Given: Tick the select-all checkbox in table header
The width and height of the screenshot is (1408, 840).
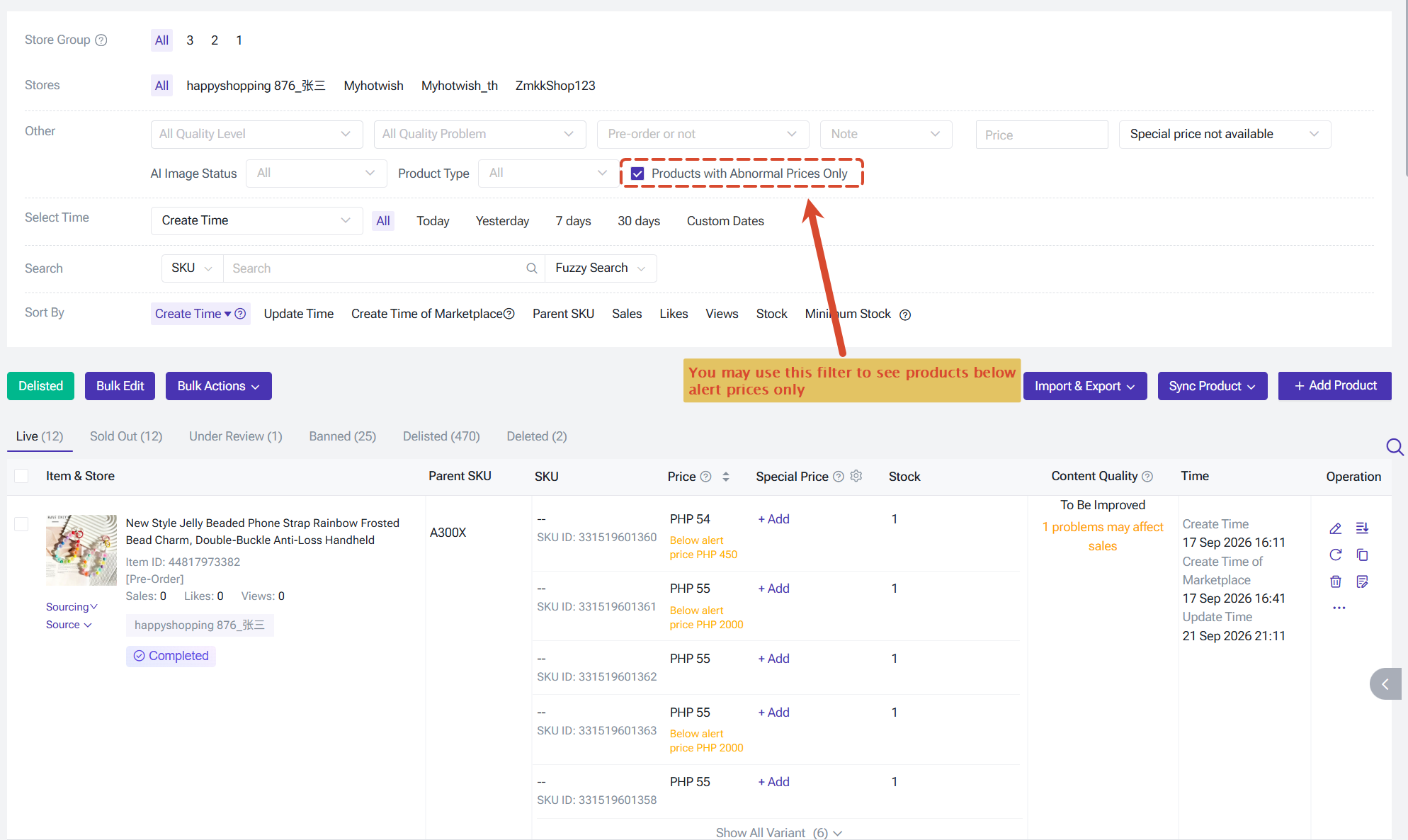Looking at the screenshot, I should click(x=21, y=476).
